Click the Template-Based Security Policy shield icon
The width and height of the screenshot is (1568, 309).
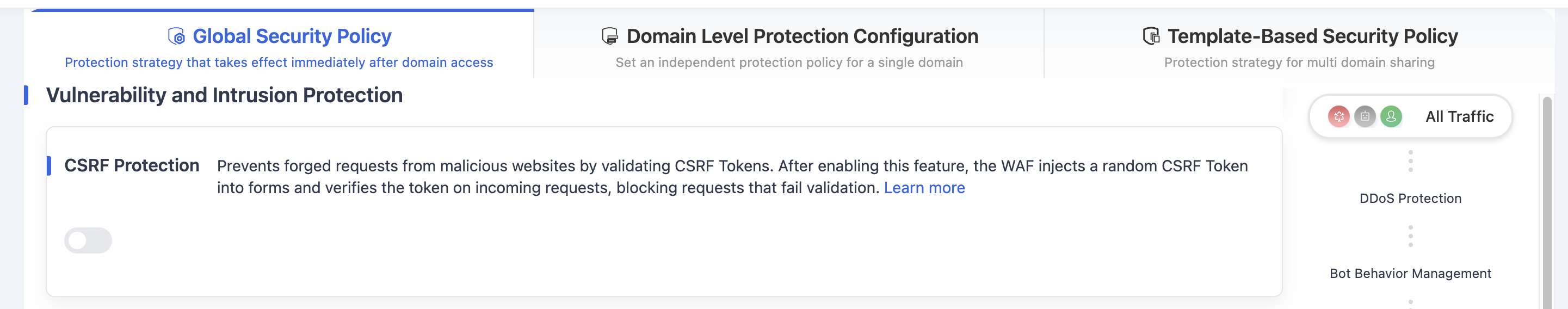pos(1151,36)
